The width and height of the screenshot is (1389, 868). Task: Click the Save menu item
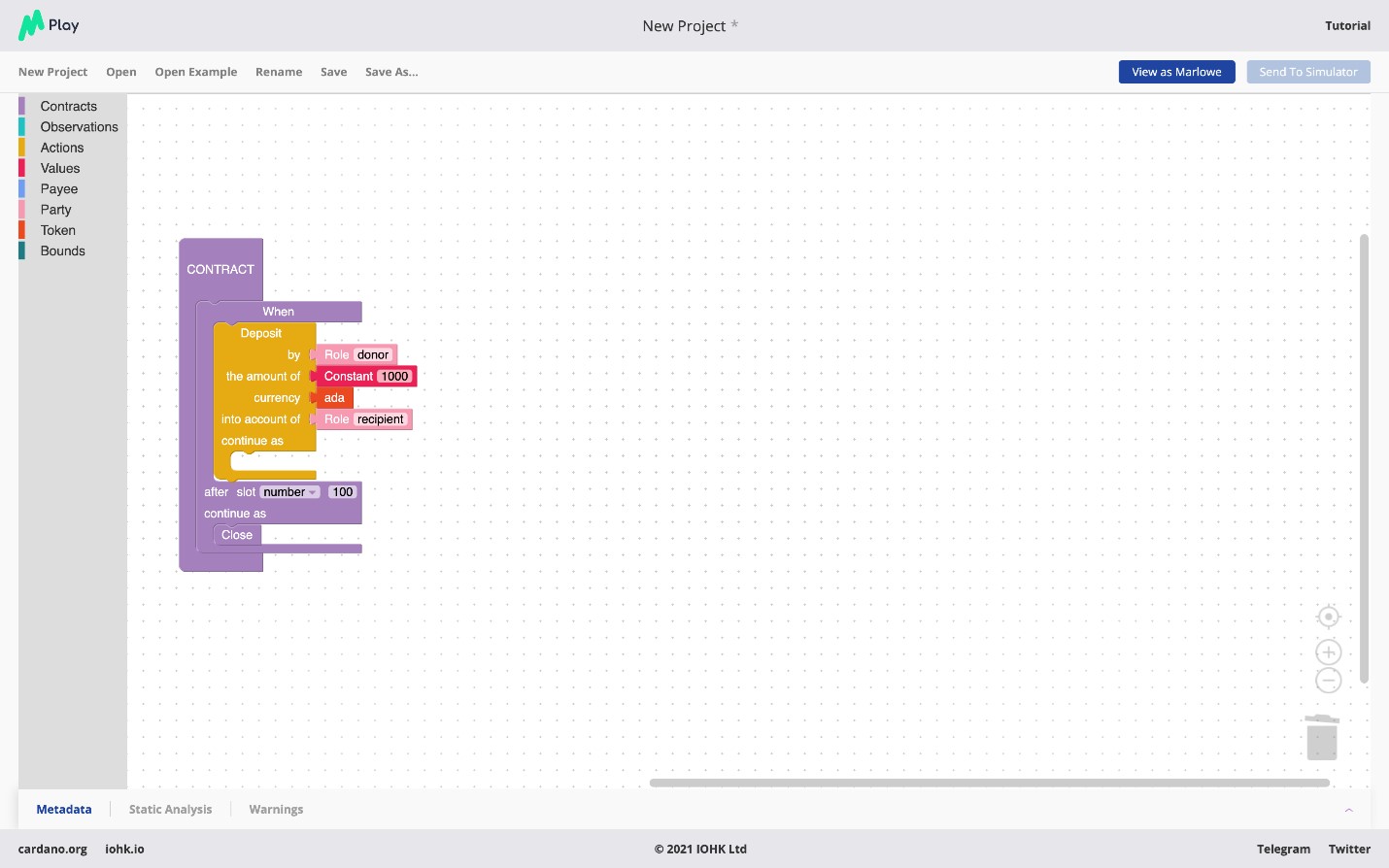[334, 72]
